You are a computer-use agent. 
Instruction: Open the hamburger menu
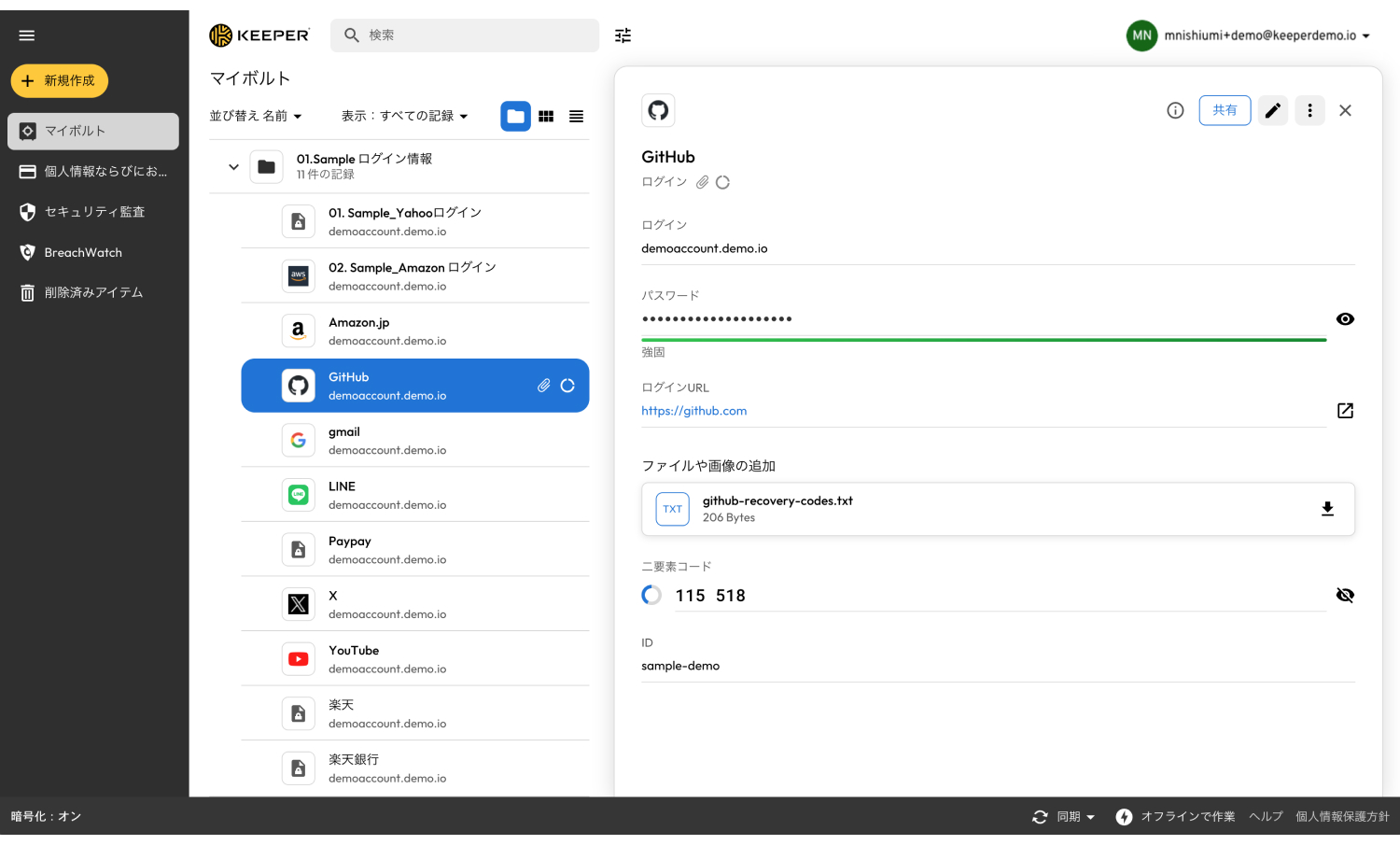click(x=26, y=35)
